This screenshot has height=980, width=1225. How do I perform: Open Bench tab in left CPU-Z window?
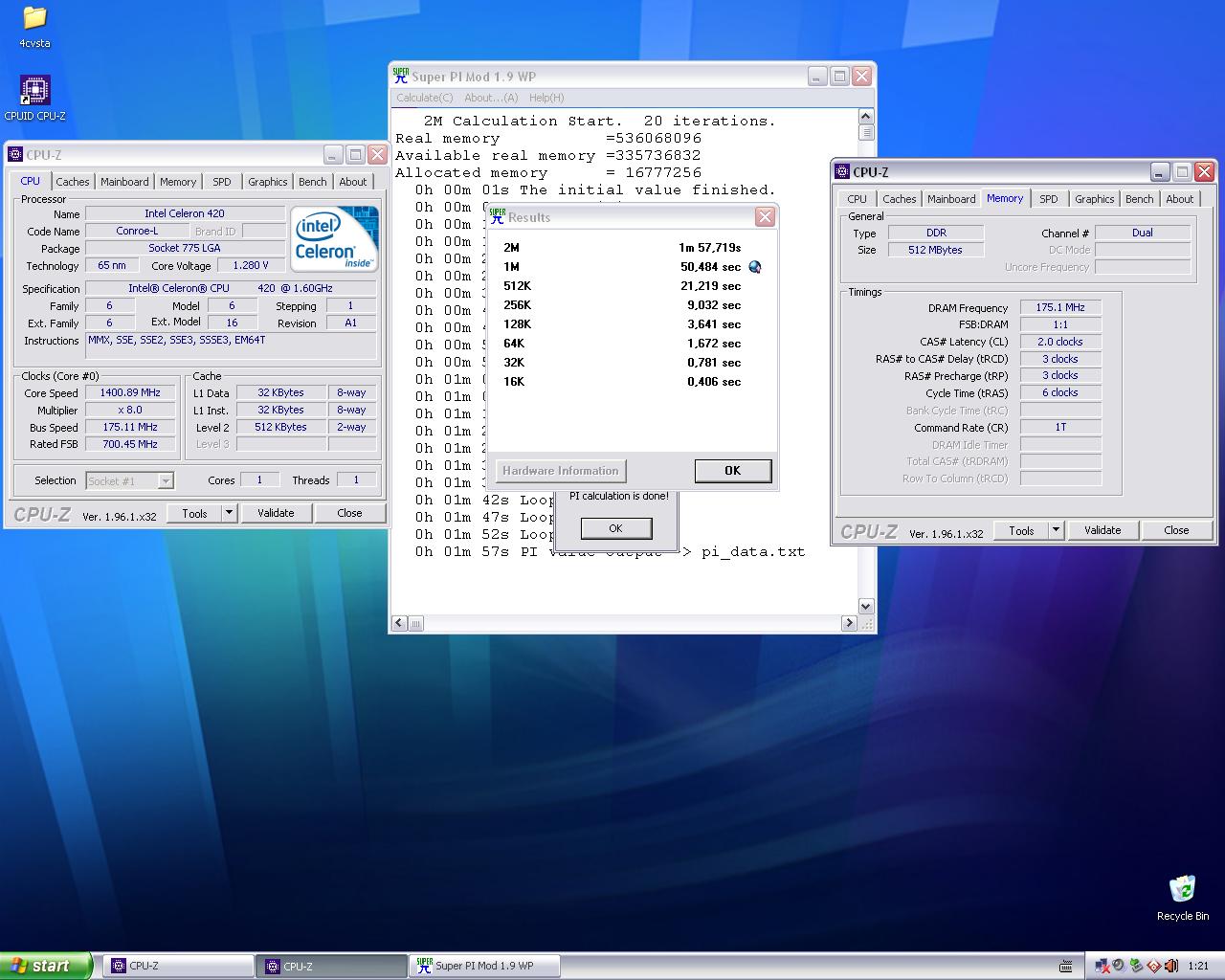click(312, 182)
